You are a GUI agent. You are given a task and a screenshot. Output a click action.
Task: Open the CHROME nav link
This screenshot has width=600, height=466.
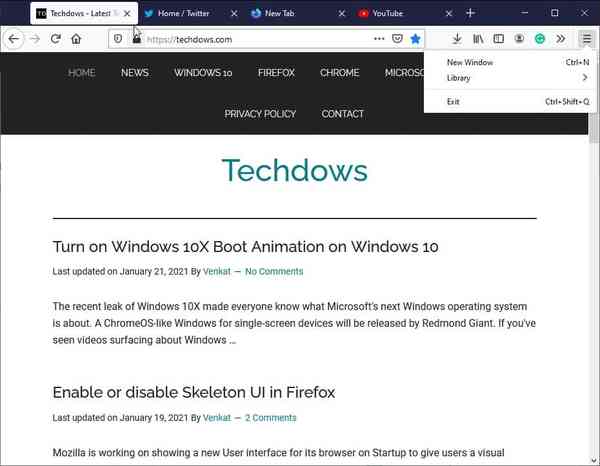339,73
